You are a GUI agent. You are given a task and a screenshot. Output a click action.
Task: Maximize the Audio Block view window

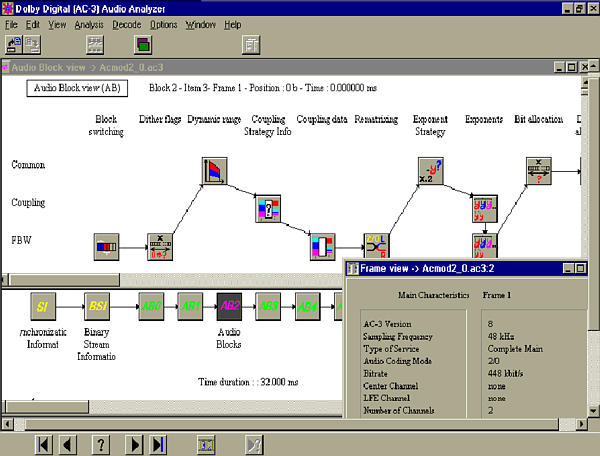point(571,67)
